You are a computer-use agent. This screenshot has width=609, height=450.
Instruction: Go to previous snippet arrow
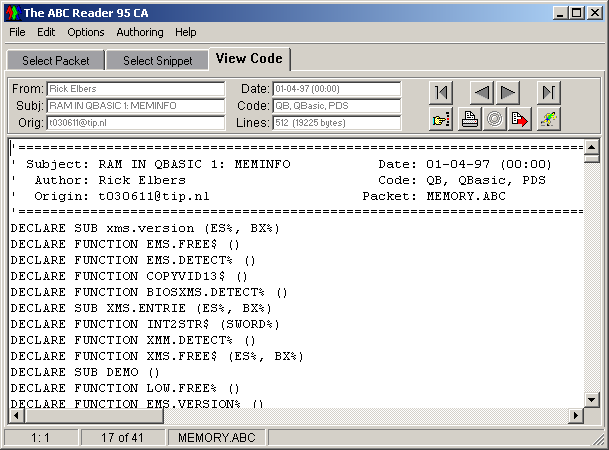[x=482, y=93]
